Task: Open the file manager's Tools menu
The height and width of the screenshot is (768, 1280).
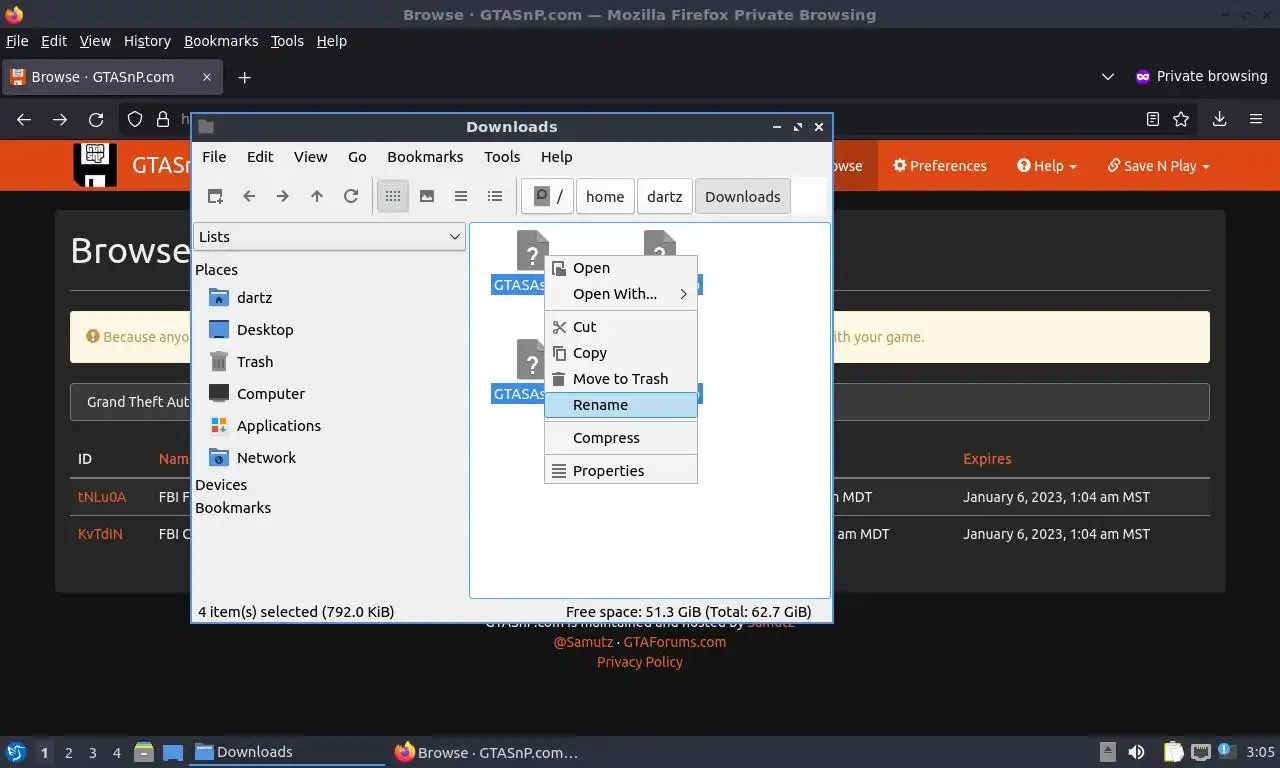Action: tap(502, 157)
